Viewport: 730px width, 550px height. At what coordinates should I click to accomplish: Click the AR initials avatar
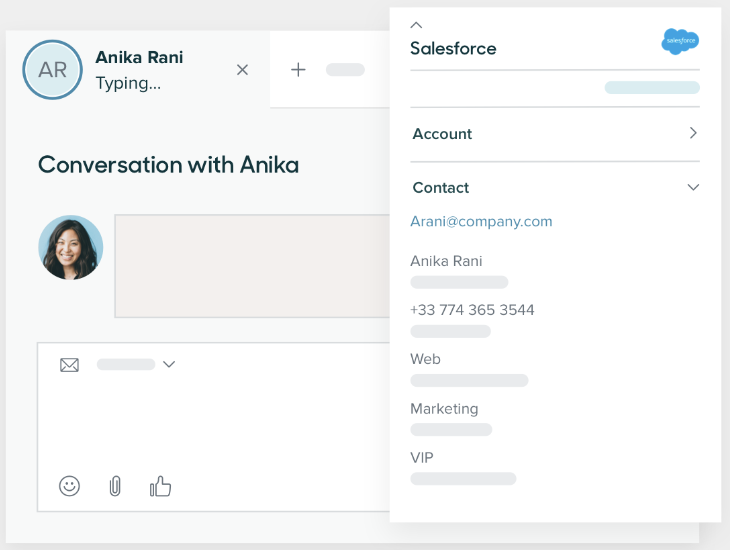pos(52,70)
